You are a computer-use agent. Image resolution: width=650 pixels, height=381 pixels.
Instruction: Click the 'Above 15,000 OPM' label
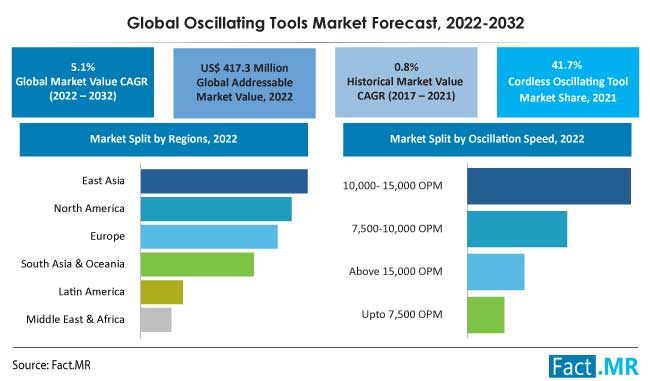tap(395, 272)
